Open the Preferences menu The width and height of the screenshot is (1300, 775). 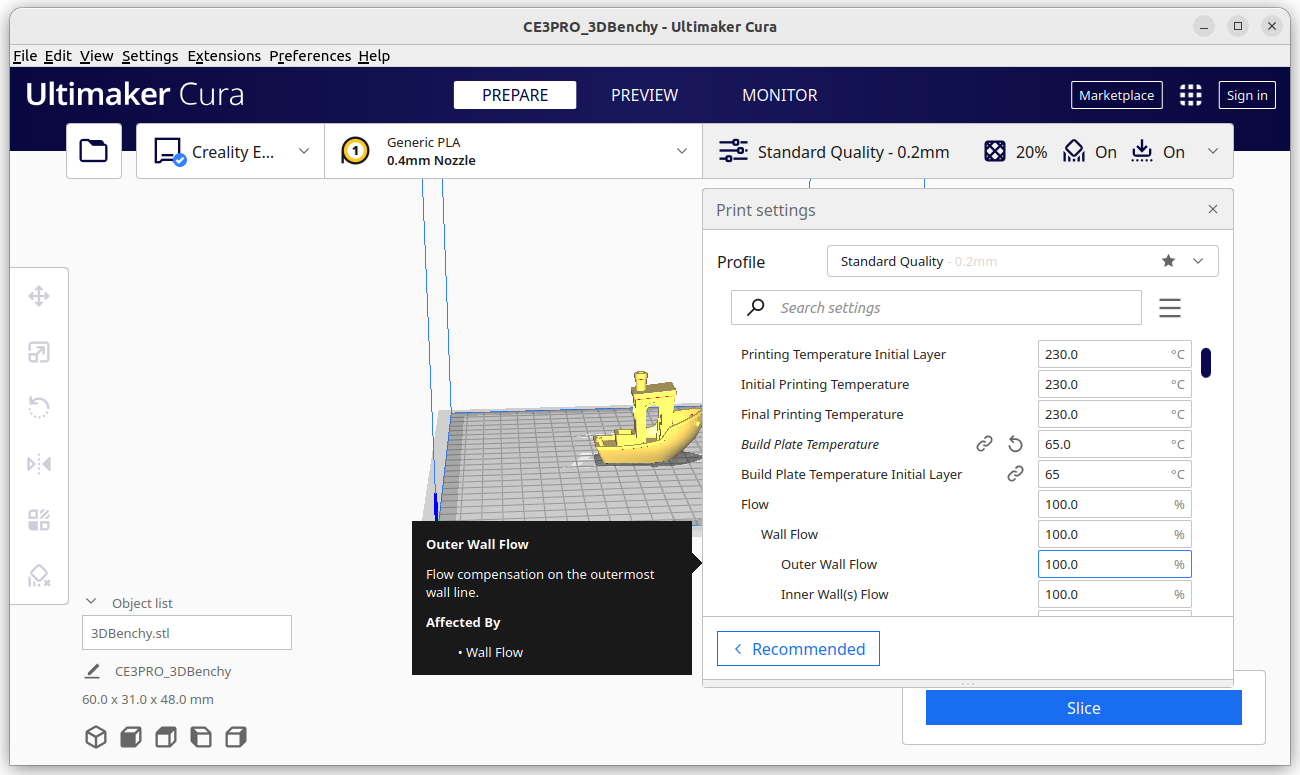click(x=310, y=56)
